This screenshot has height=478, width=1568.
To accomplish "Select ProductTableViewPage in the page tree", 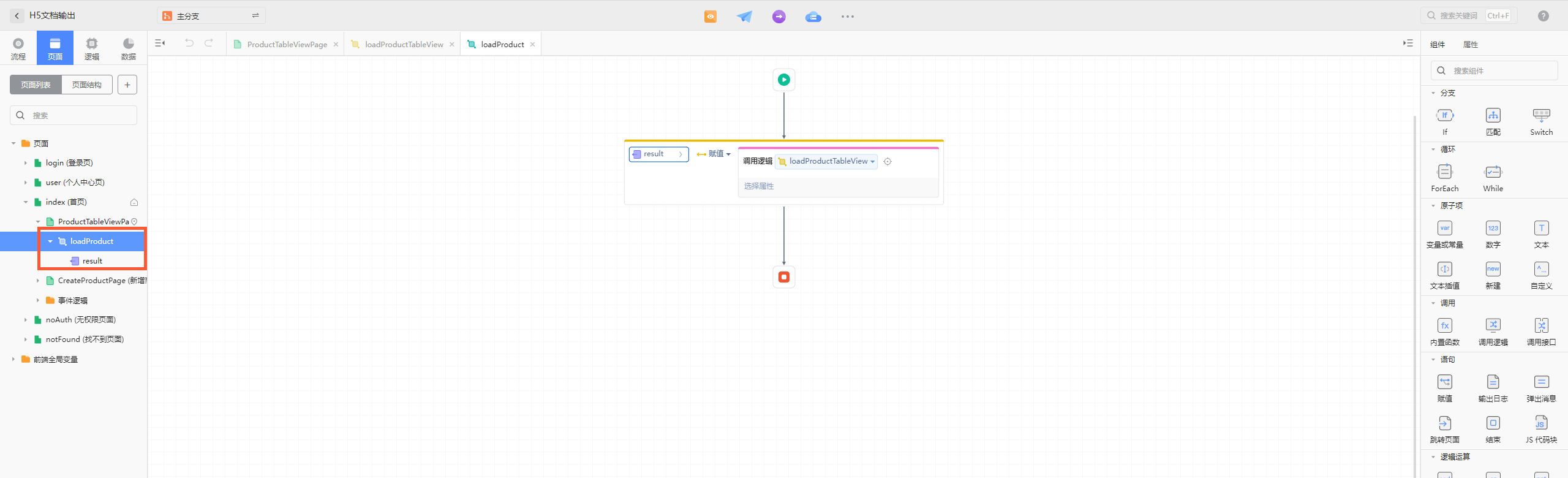I will (x=93, y=222).
